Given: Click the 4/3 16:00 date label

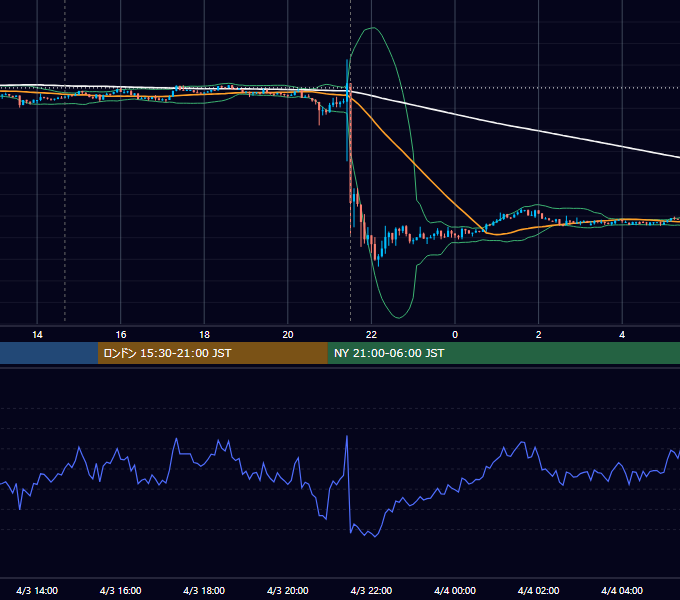Looking at the screenshot, I should click(x=121, y=590).
